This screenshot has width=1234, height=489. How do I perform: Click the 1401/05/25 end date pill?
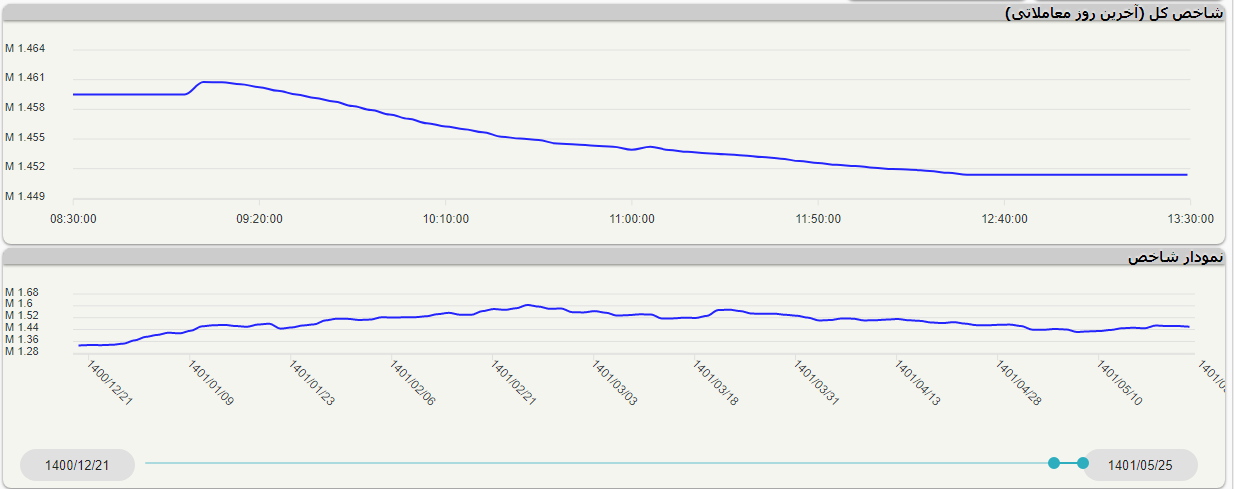click(x=1140, y=465)
